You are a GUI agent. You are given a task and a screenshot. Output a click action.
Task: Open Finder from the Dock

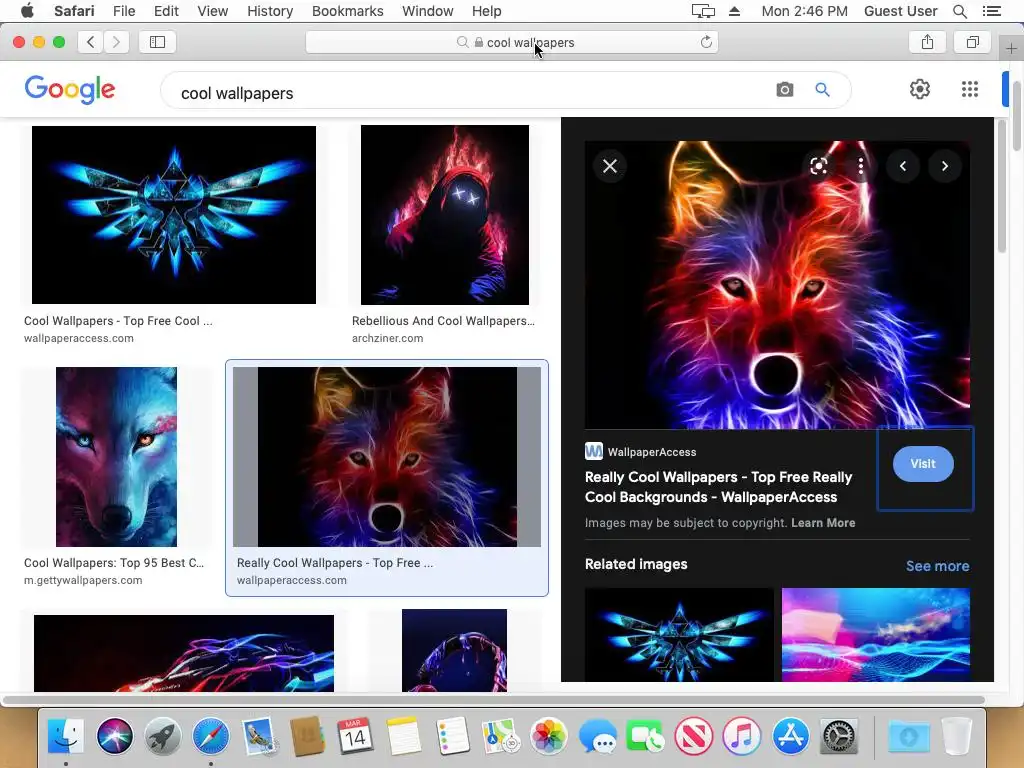click(66, 736)
